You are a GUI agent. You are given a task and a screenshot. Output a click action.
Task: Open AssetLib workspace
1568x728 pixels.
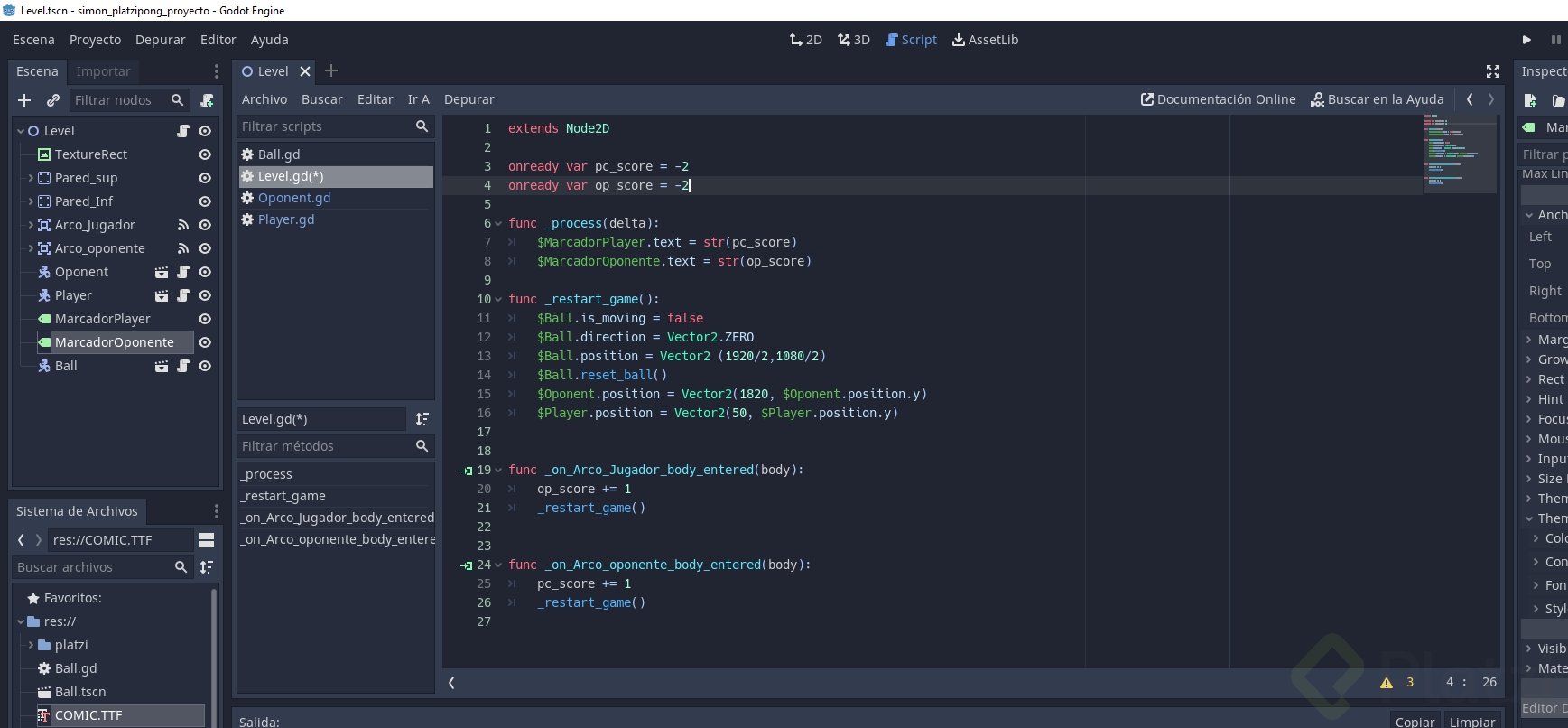coord(985,40)
